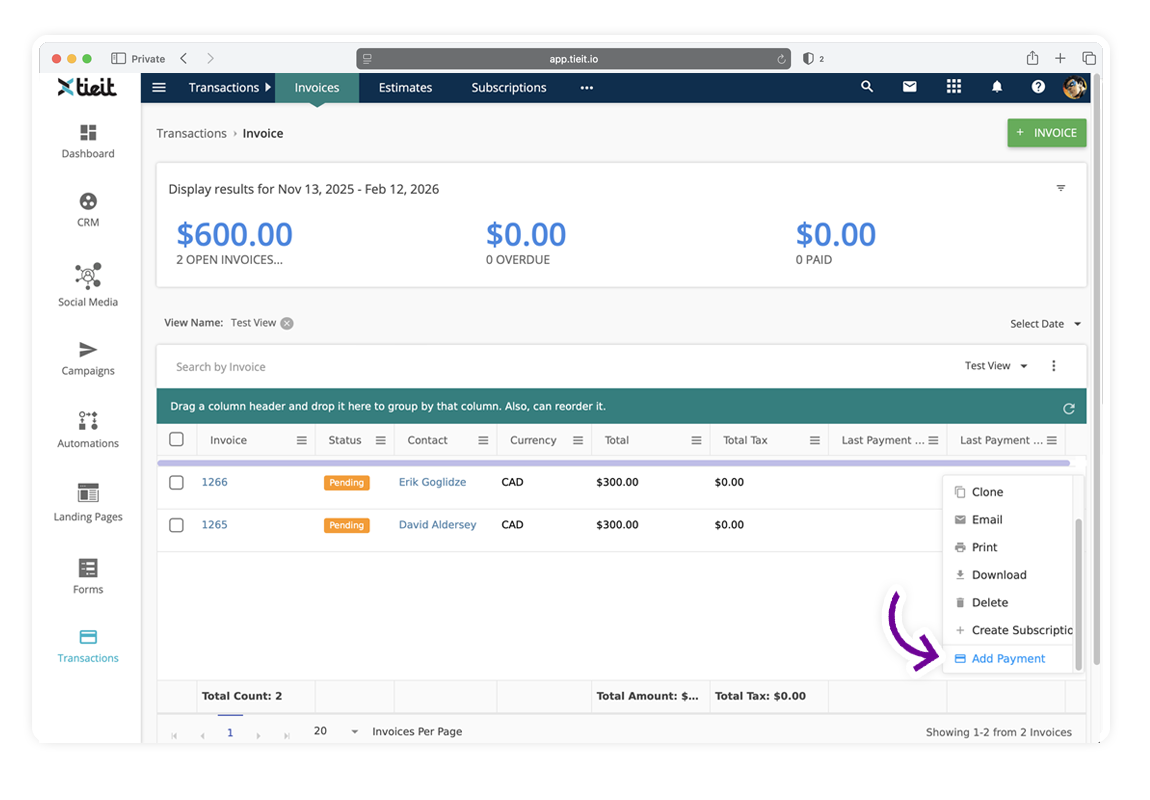Image resolution: width=1150 pixels, height=800 pixels.
Task: Open Total Tax column menu icon
Action: (x=814, y=441)
